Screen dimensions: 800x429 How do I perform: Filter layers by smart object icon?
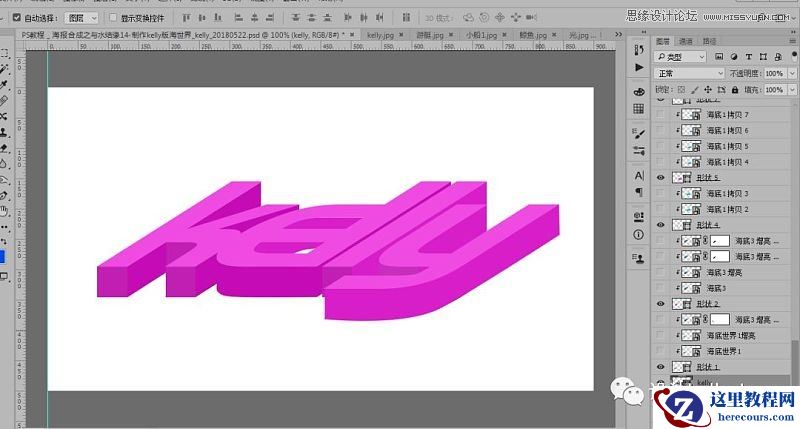point(778,57)
